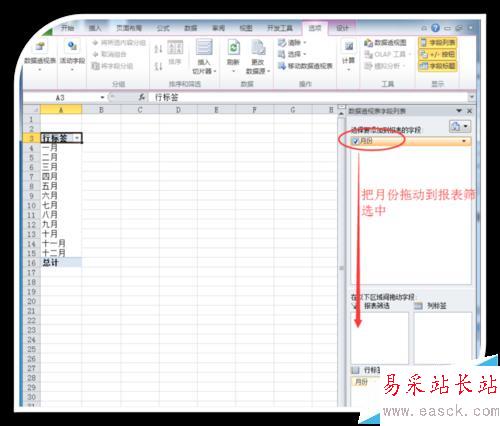Open the 活动字段 button in ribbon
This screenshot has width=500, height=426.
pos(72,56)
